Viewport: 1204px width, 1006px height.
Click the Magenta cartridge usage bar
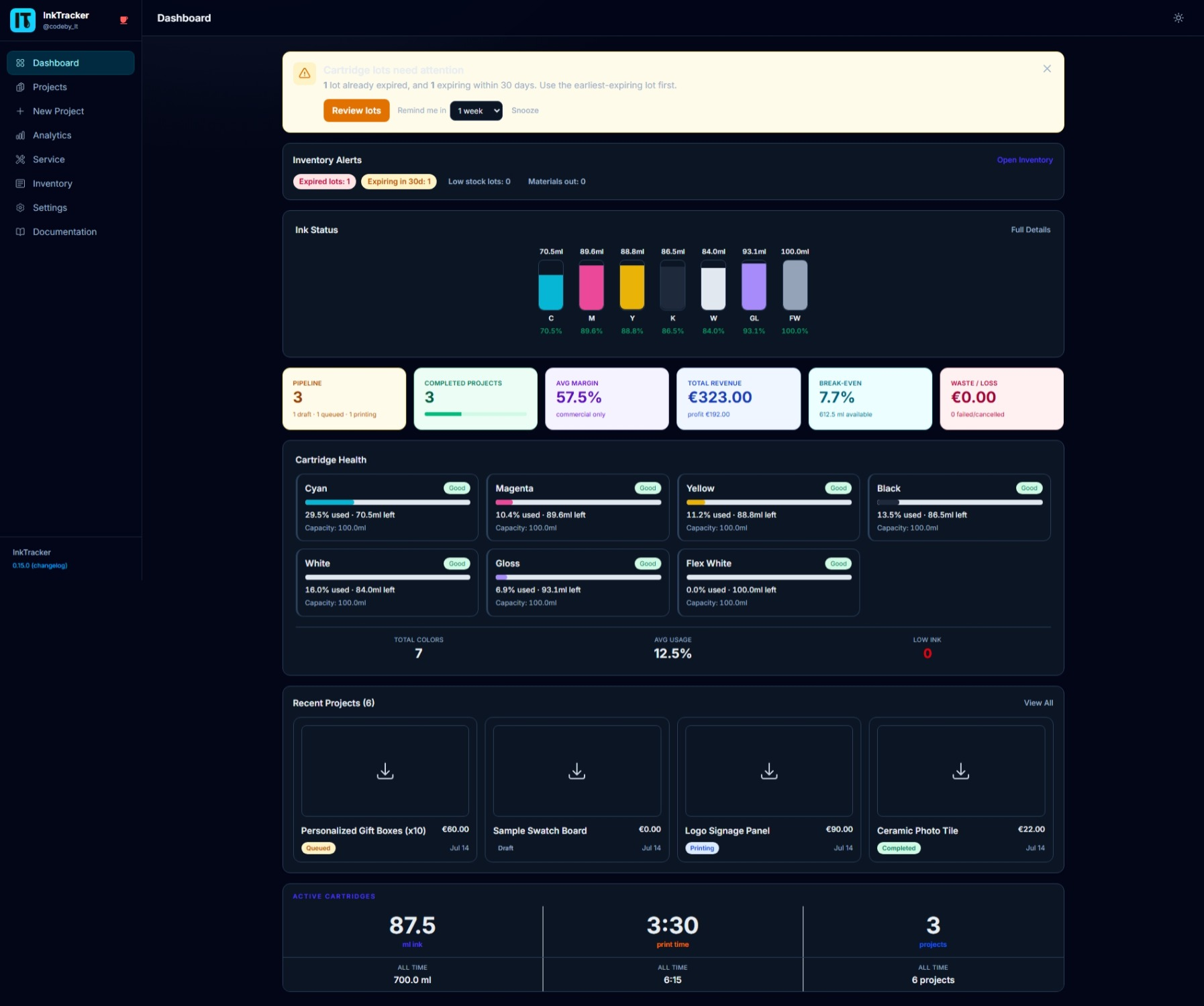coord(578,503)
